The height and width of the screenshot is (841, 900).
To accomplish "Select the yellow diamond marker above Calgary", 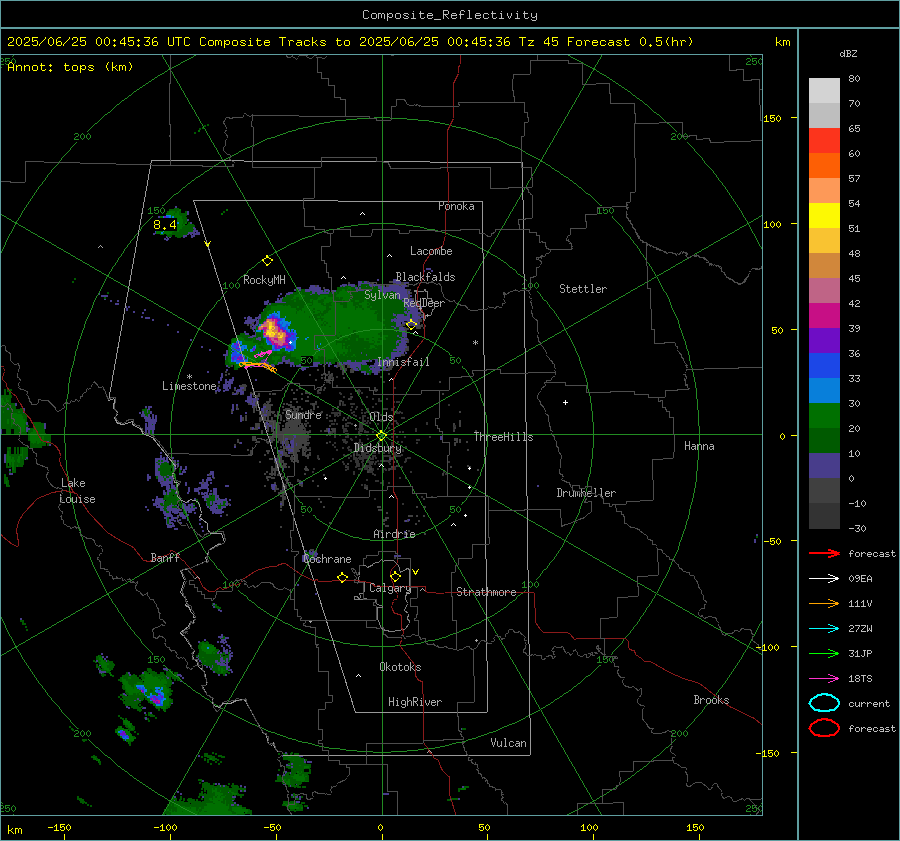I will 395,576.
